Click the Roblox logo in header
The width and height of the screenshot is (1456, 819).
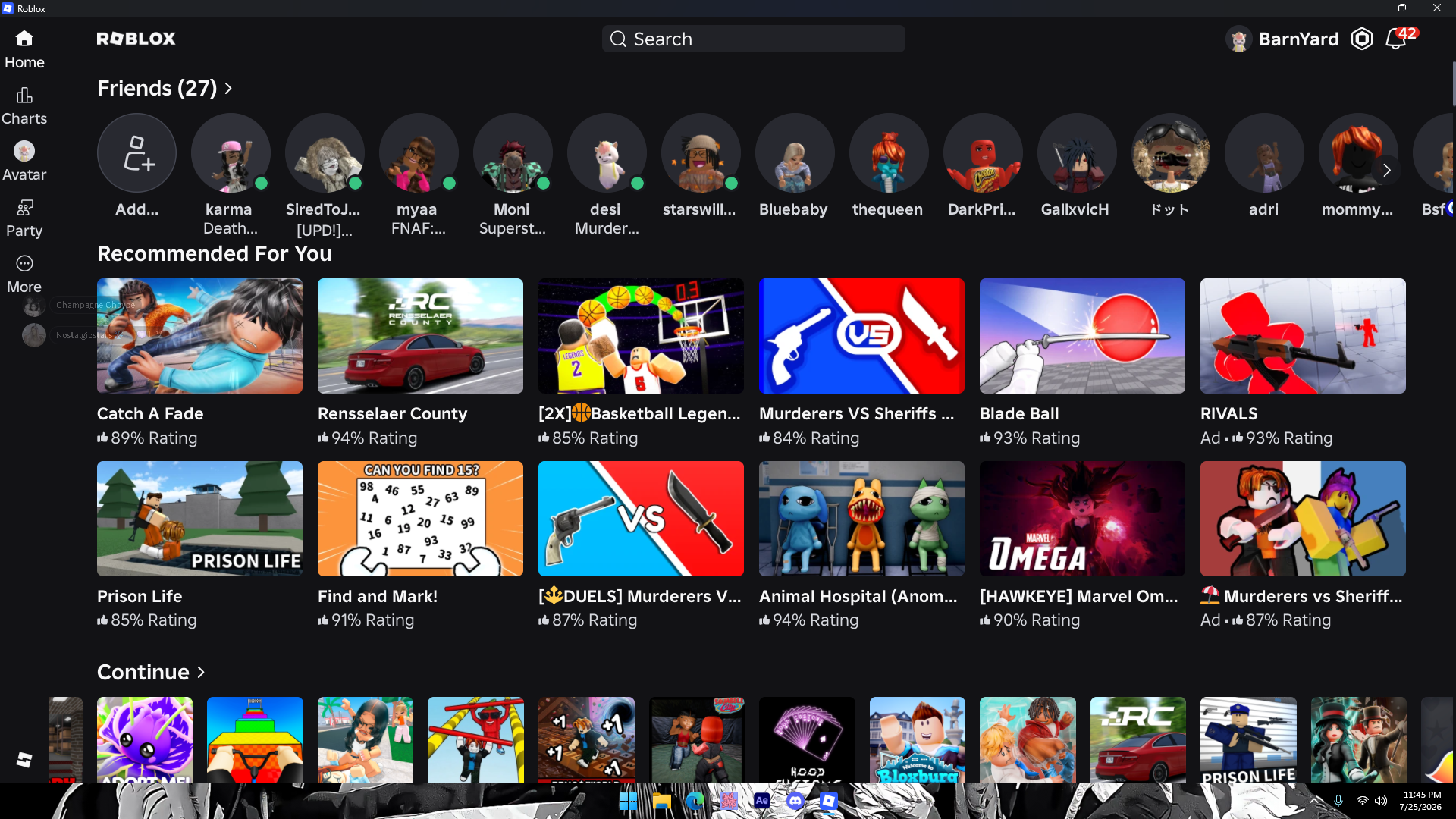pos(136,39)
